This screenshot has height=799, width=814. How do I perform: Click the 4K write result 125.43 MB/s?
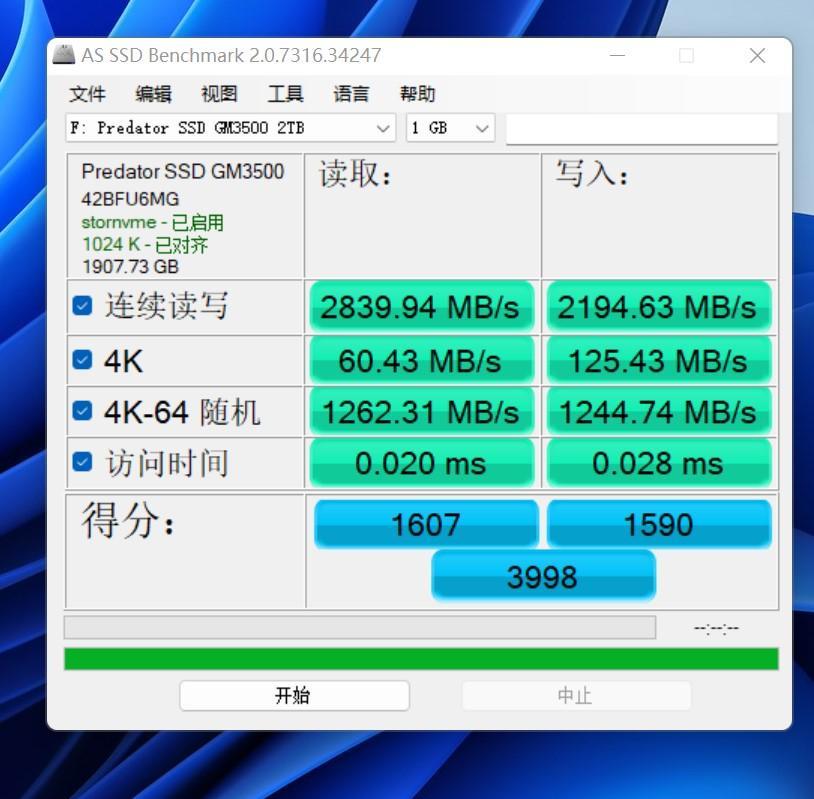659,360
